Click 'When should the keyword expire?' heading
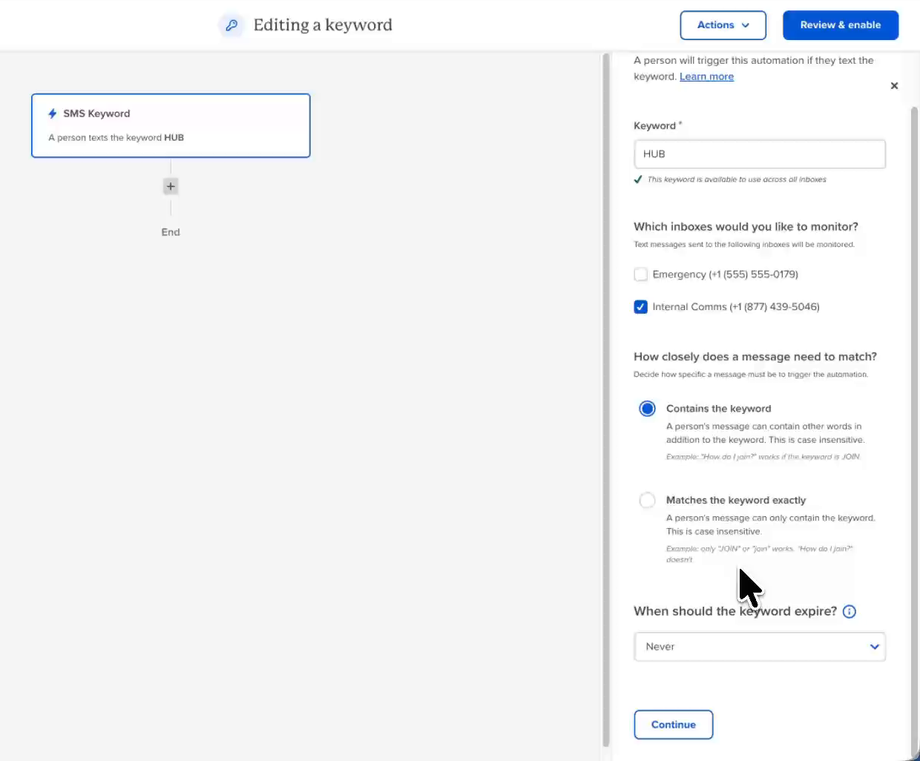 pyautogui.click(x=735, y=611)
